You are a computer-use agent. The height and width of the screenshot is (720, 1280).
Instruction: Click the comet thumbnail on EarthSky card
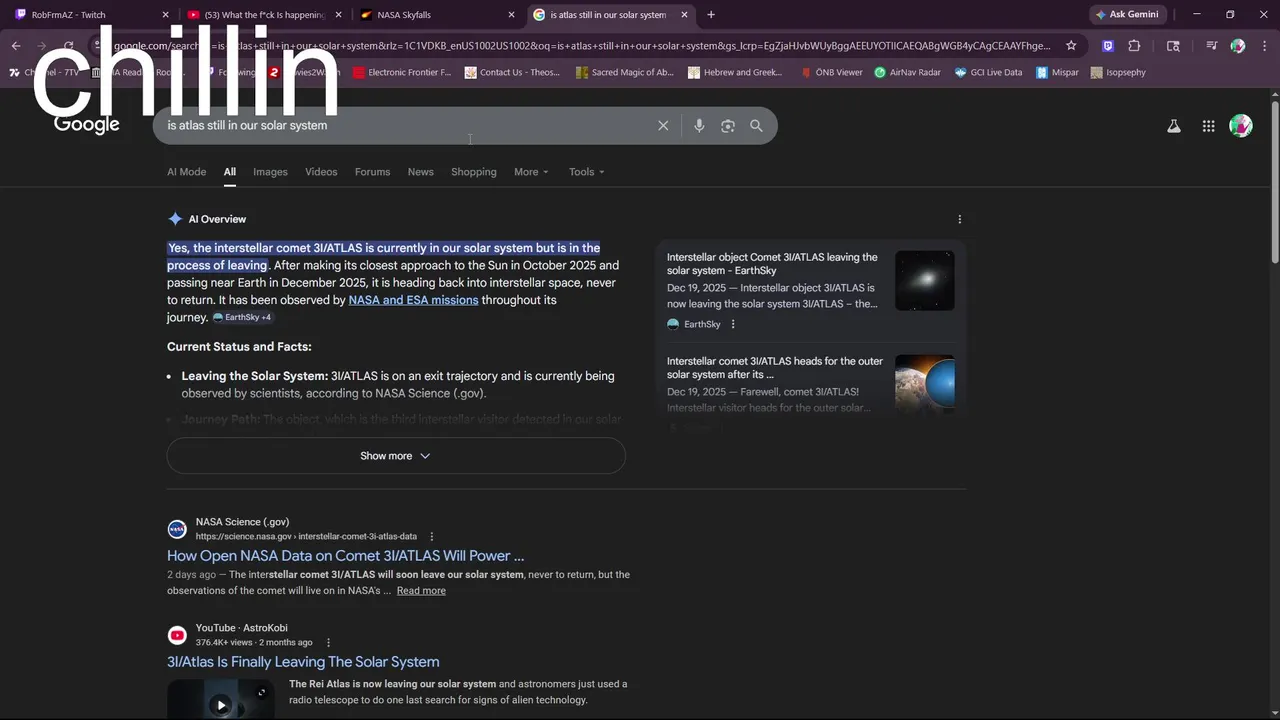tap(925, 280)
